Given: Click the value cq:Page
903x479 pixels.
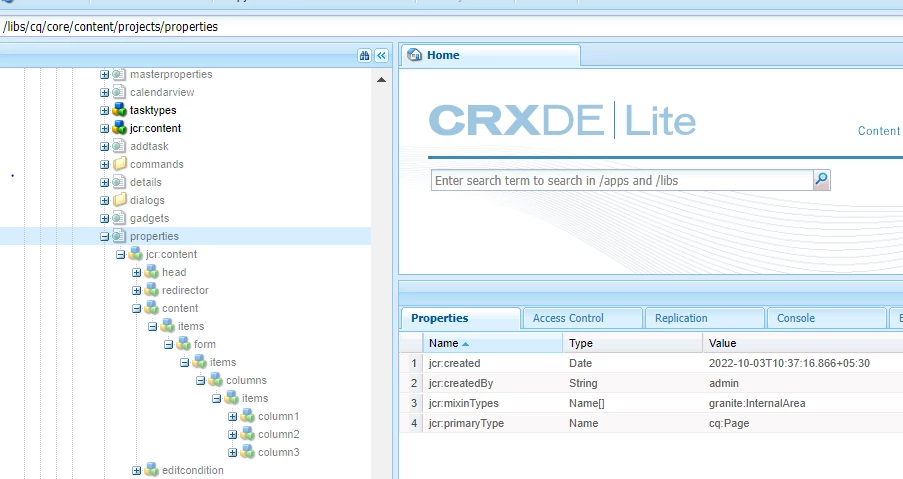Looking at the screenshot, I should (729, 423).
